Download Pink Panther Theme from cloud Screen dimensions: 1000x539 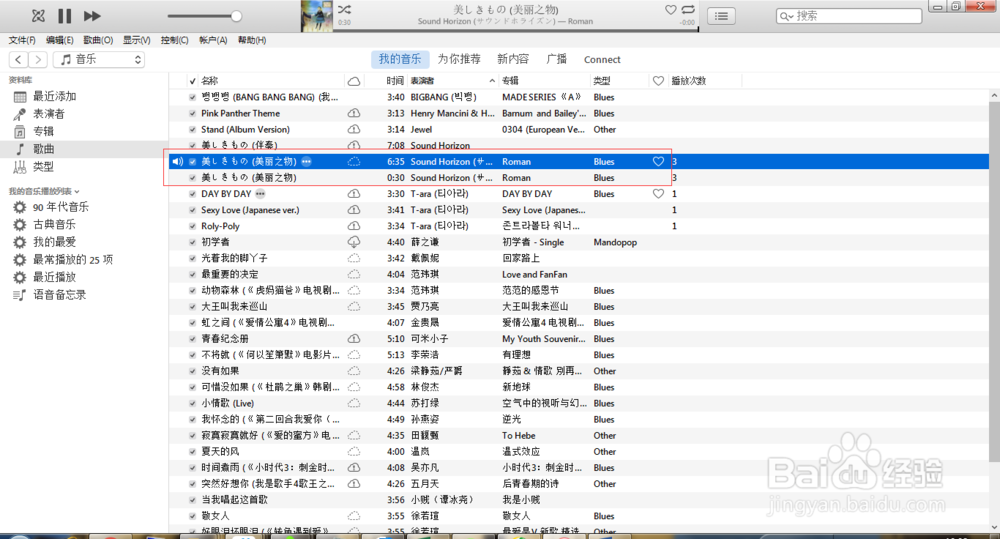tap(353, 114)
